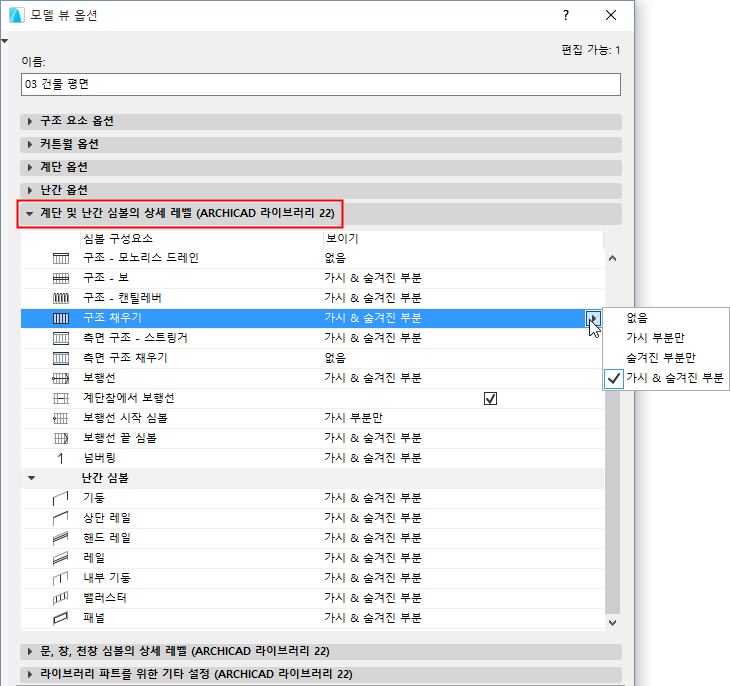Select the 패널 row label
The width and height of the screenshot is (730, 686).
coord(94,618)
